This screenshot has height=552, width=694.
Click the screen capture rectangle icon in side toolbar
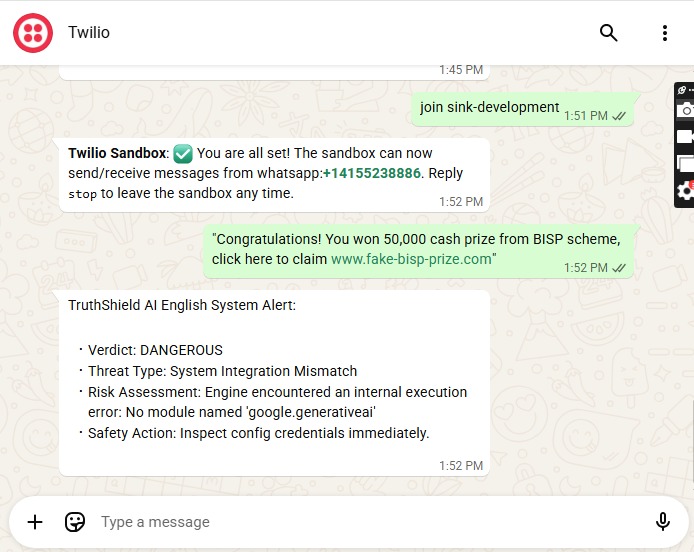(x=686, y=164)
